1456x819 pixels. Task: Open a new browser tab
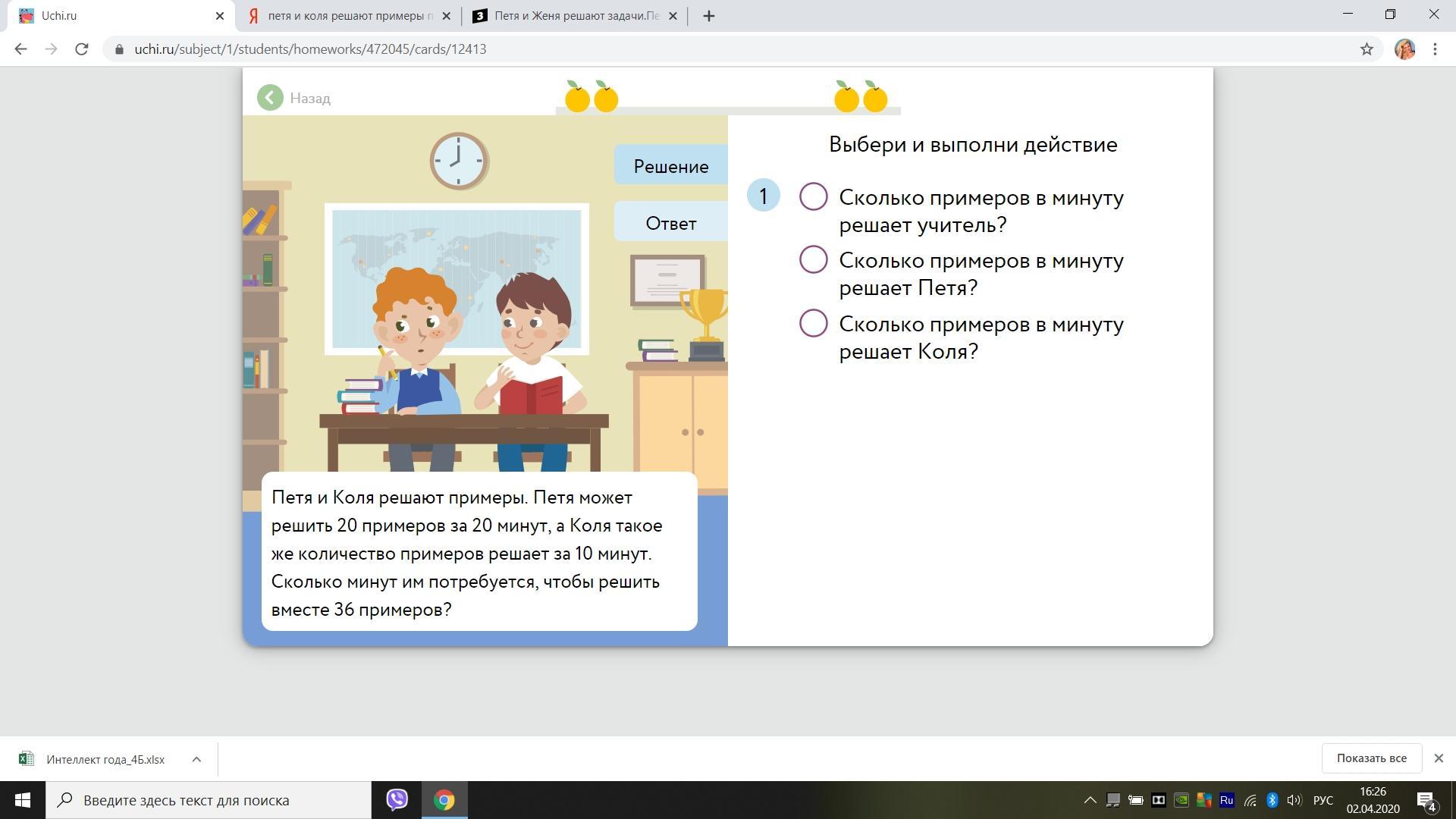coord(708,16)
